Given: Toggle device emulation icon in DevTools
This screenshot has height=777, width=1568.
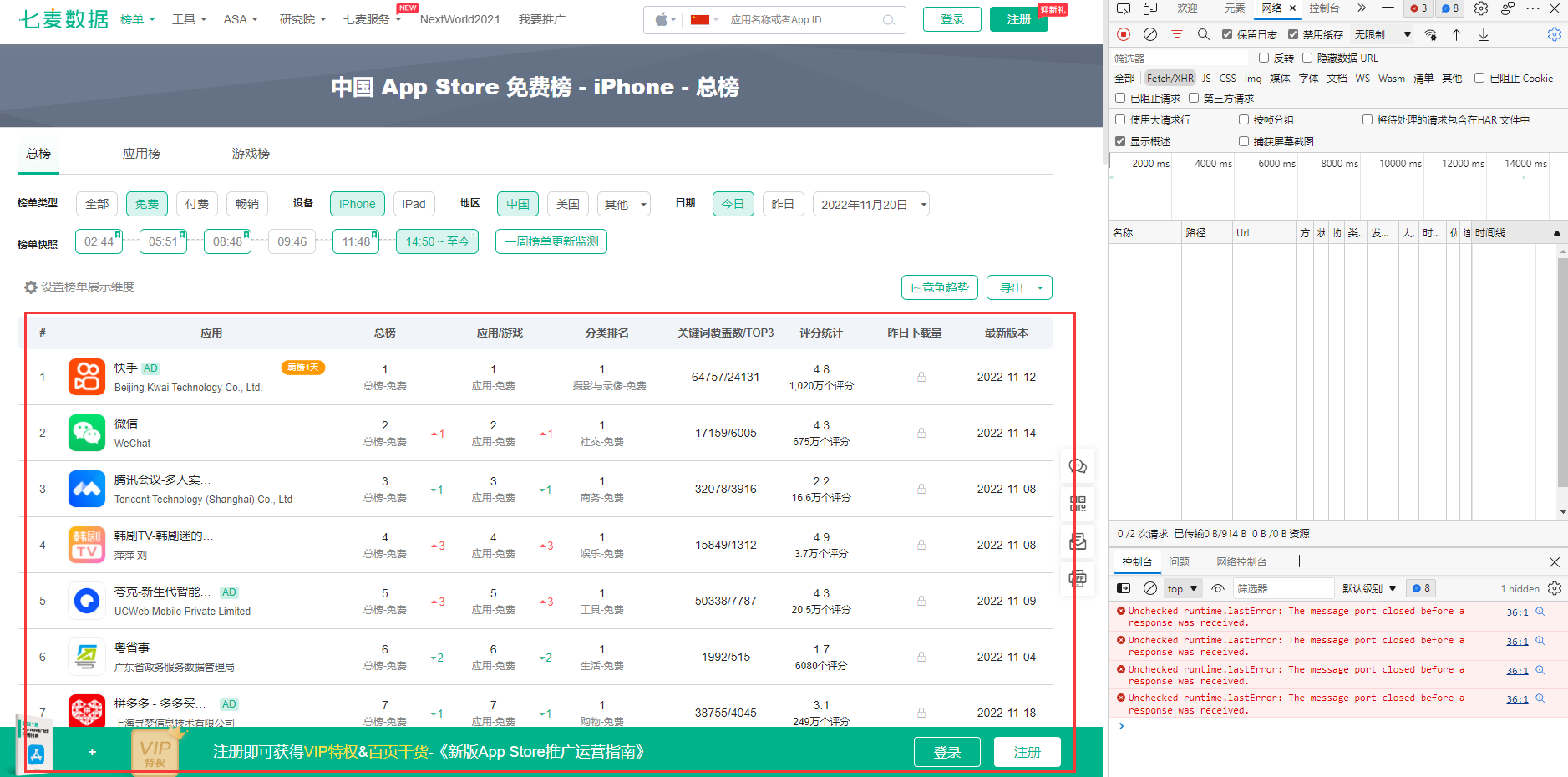Looking at the screenshot, I should point(1150,8).
